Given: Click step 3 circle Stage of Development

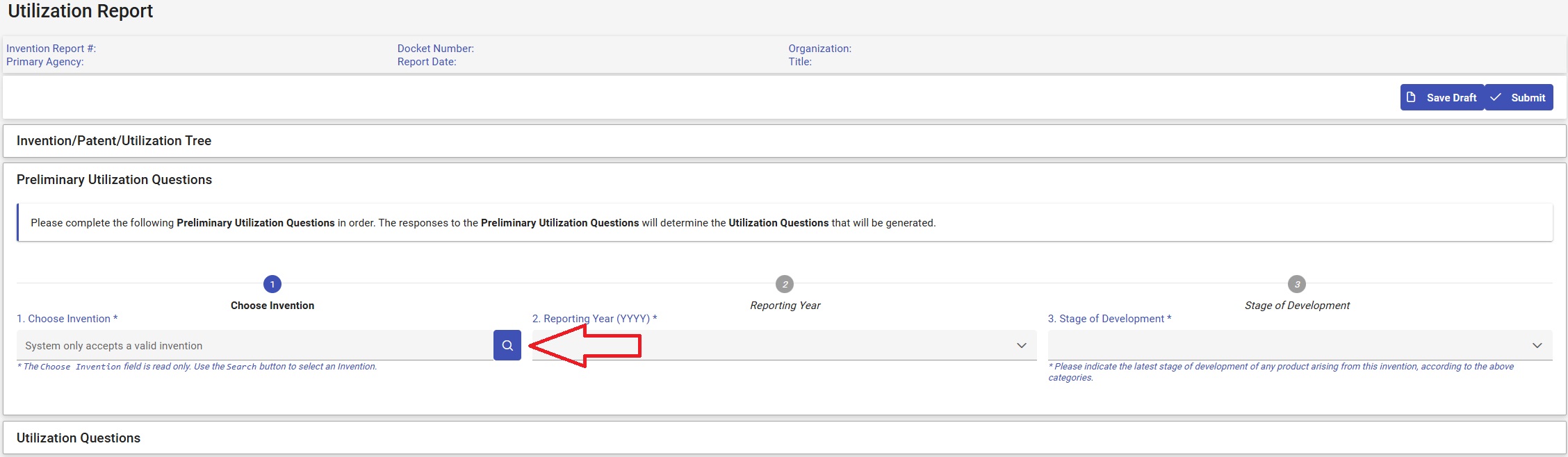Looking at the screenshot, I should pos(1297,284).
